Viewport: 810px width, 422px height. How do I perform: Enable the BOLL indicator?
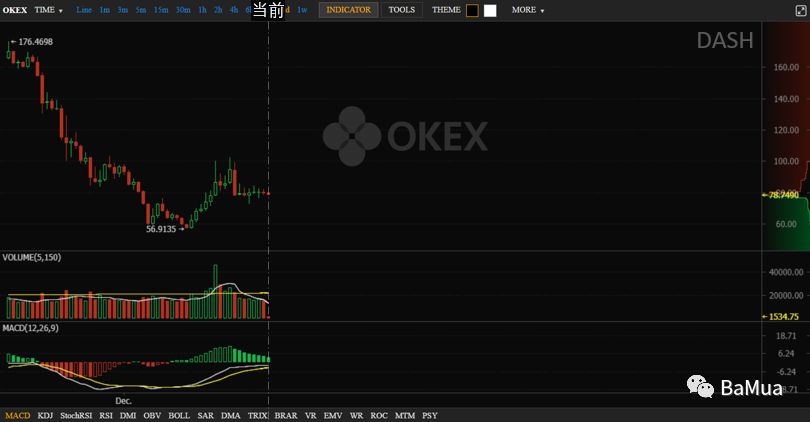click(x=179, y=415)
